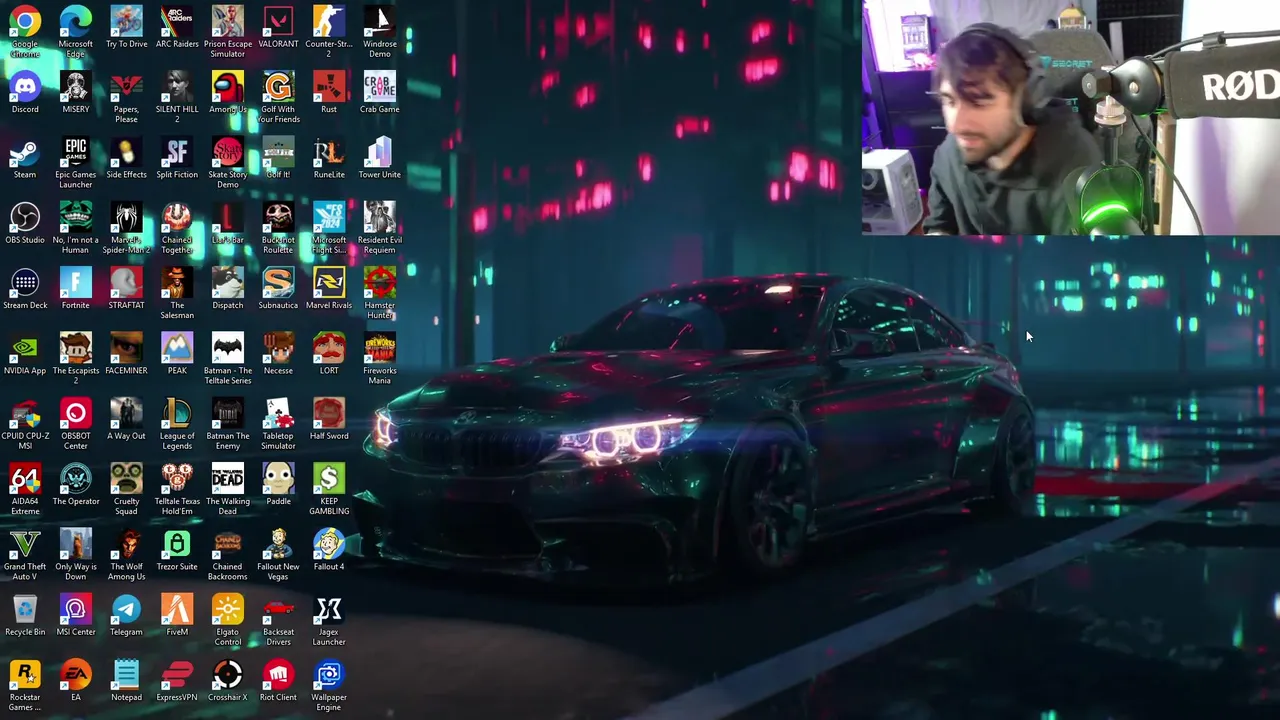Select Grand Theft Auto V icon
This screenshot has height=720, width=1280.
click(x=25, y=544)
